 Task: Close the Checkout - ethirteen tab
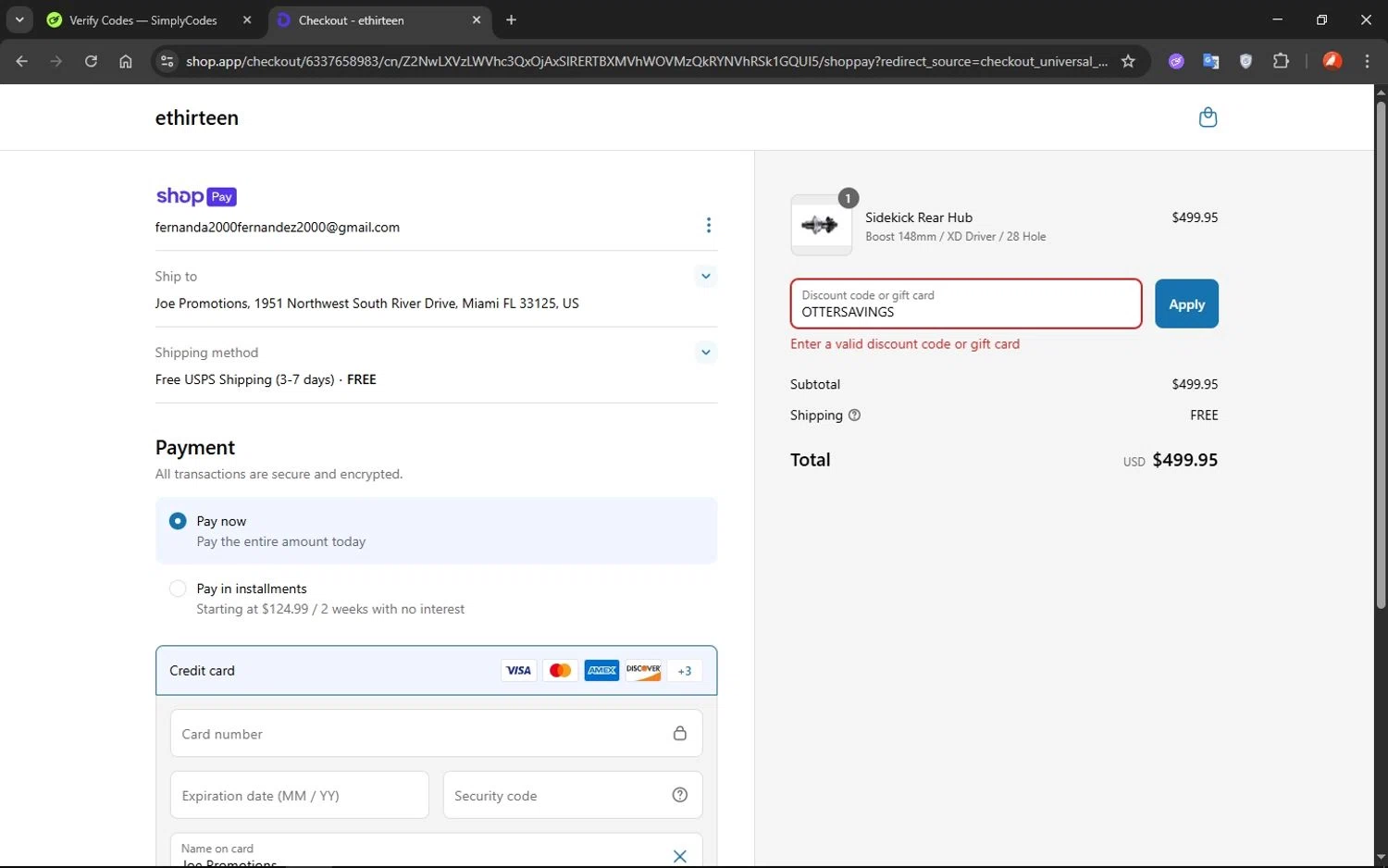pyautogui.click(x=477, y=19)
